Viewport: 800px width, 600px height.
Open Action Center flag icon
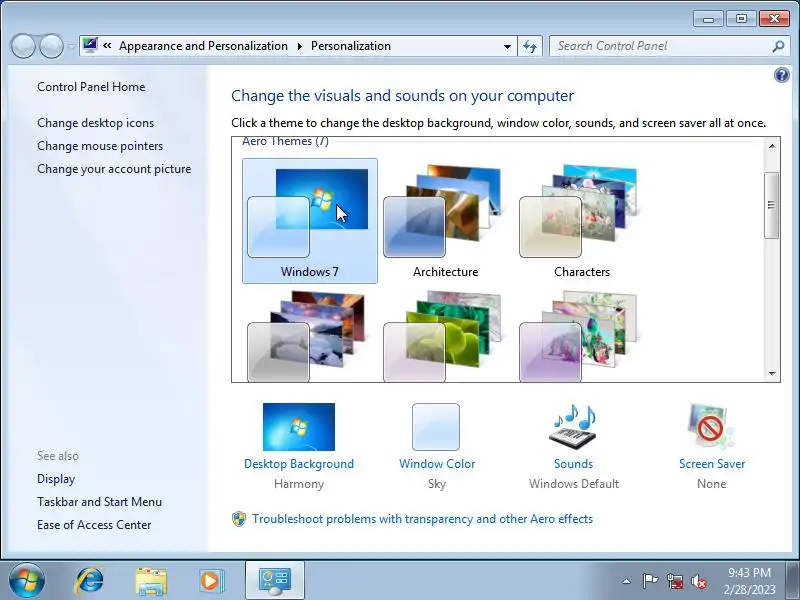pyautogui.click(x=650, y=581)
